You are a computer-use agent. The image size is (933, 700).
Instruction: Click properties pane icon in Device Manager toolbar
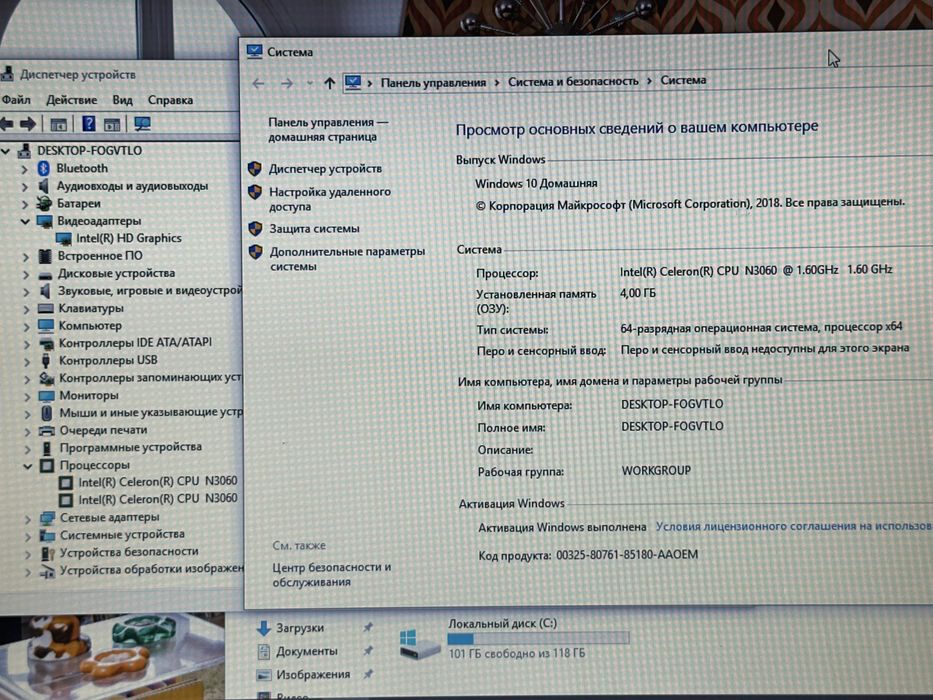coord(58,124)
